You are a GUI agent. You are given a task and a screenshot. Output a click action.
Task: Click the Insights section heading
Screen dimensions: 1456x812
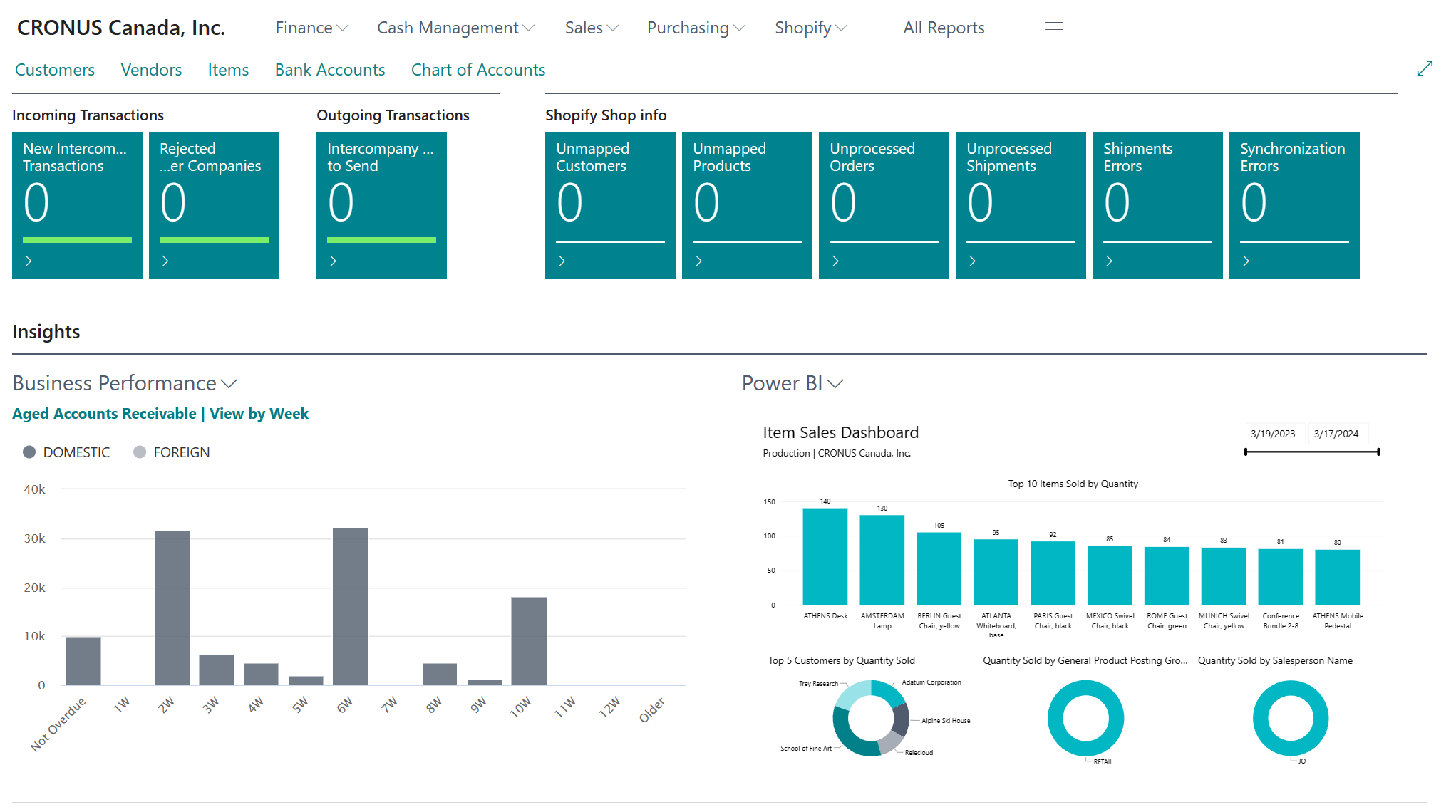click(46, 332)
